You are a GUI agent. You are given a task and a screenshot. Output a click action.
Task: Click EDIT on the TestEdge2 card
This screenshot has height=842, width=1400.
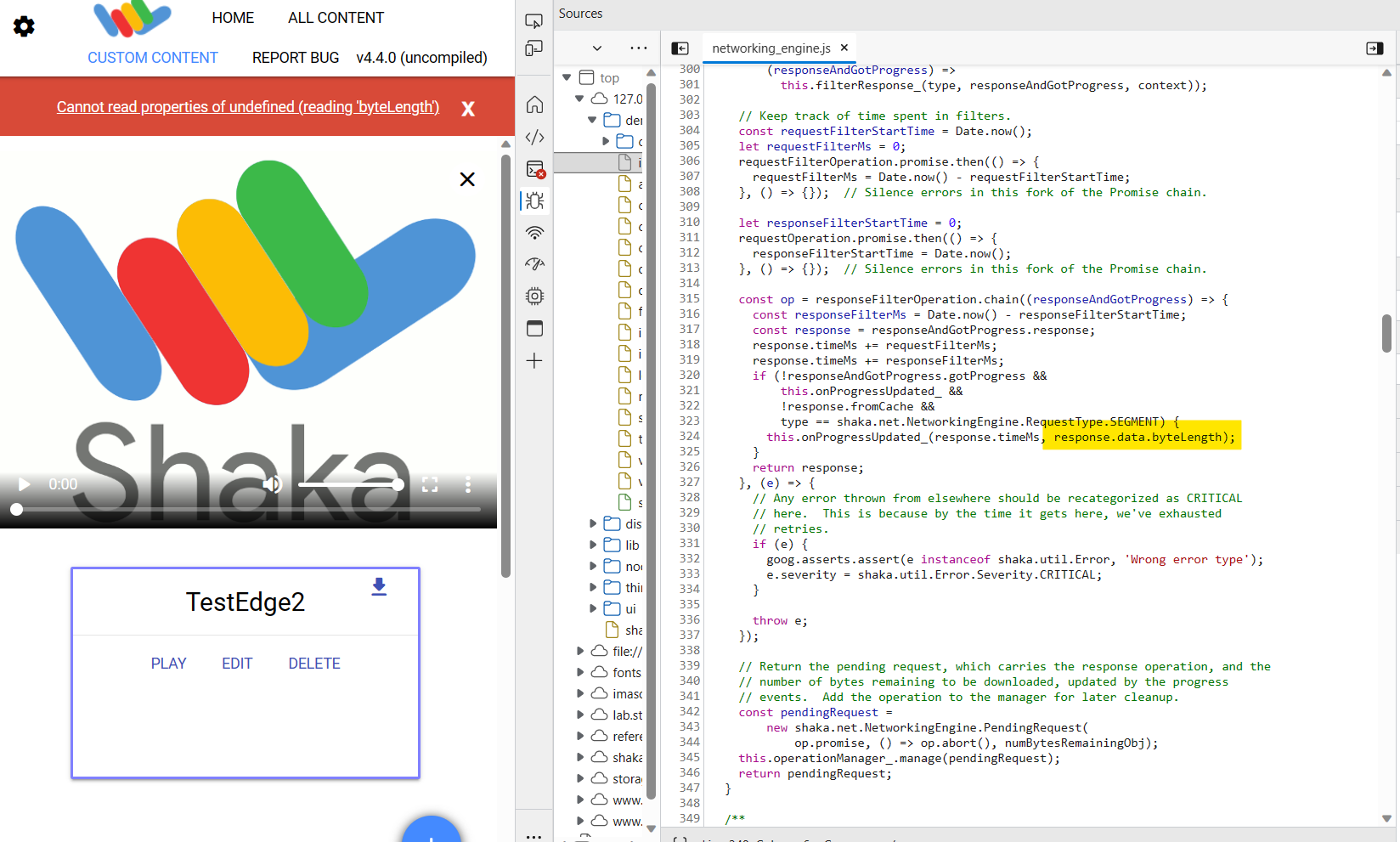(237, 664)
